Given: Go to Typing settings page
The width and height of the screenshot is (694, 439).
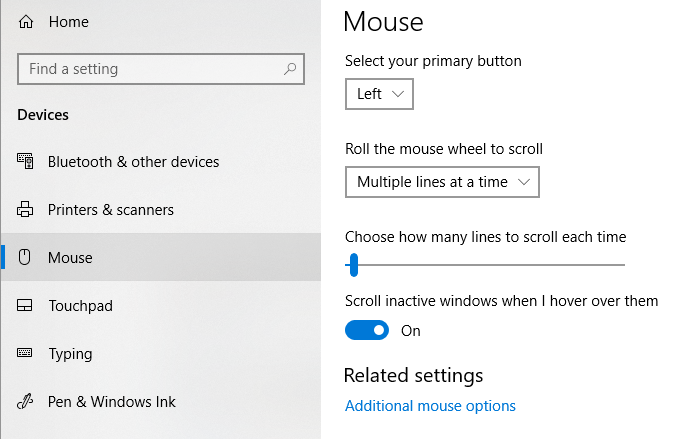Looking at the screenshot, I should [x=70, y=354].
